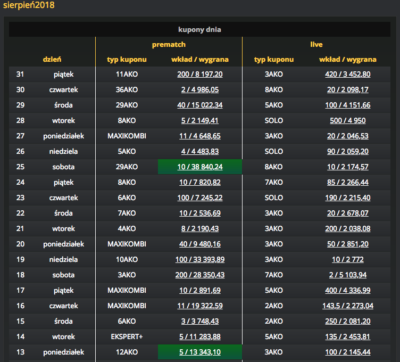Open prematch coupon 200 / 8 197,20
The image size is (400, 362).
[200, 74]
